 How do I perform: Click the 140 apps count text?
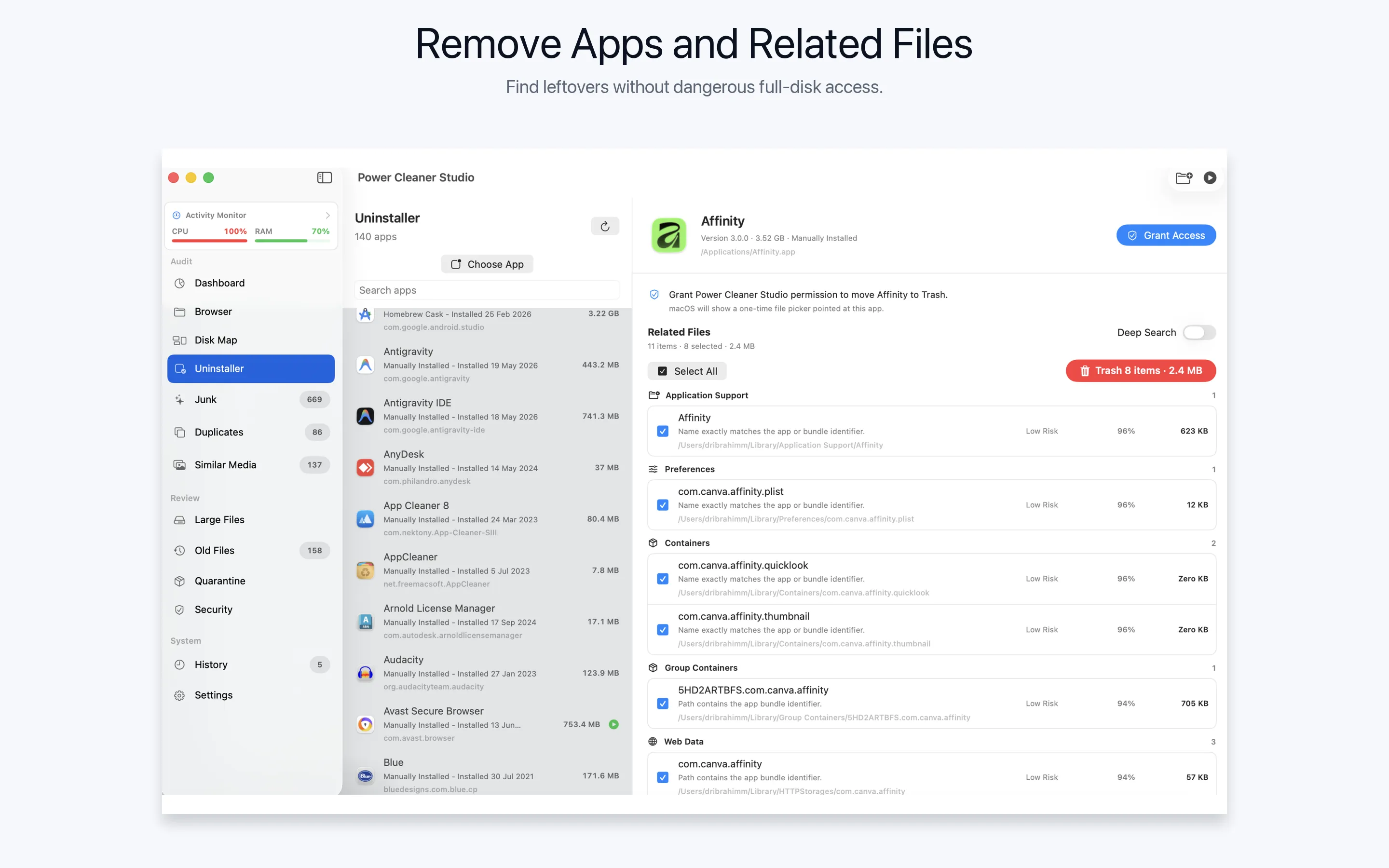(x=375, y=236)
